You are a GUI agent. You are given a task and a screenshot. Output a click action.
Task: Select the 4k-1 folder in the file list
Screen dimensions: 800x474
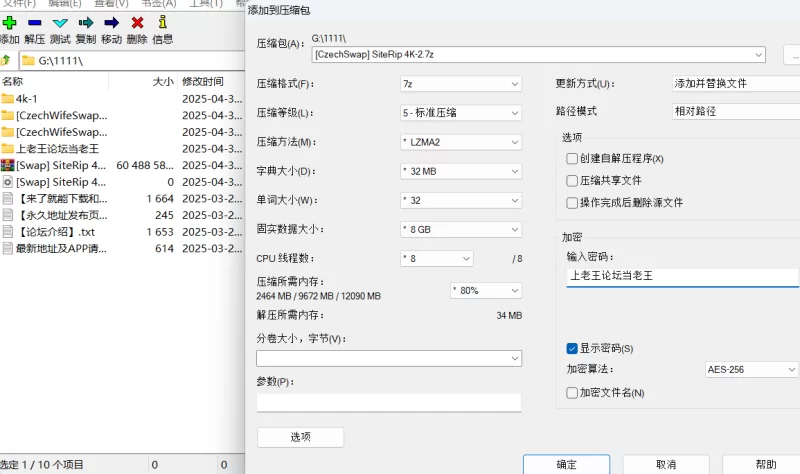tap(27, 99)
